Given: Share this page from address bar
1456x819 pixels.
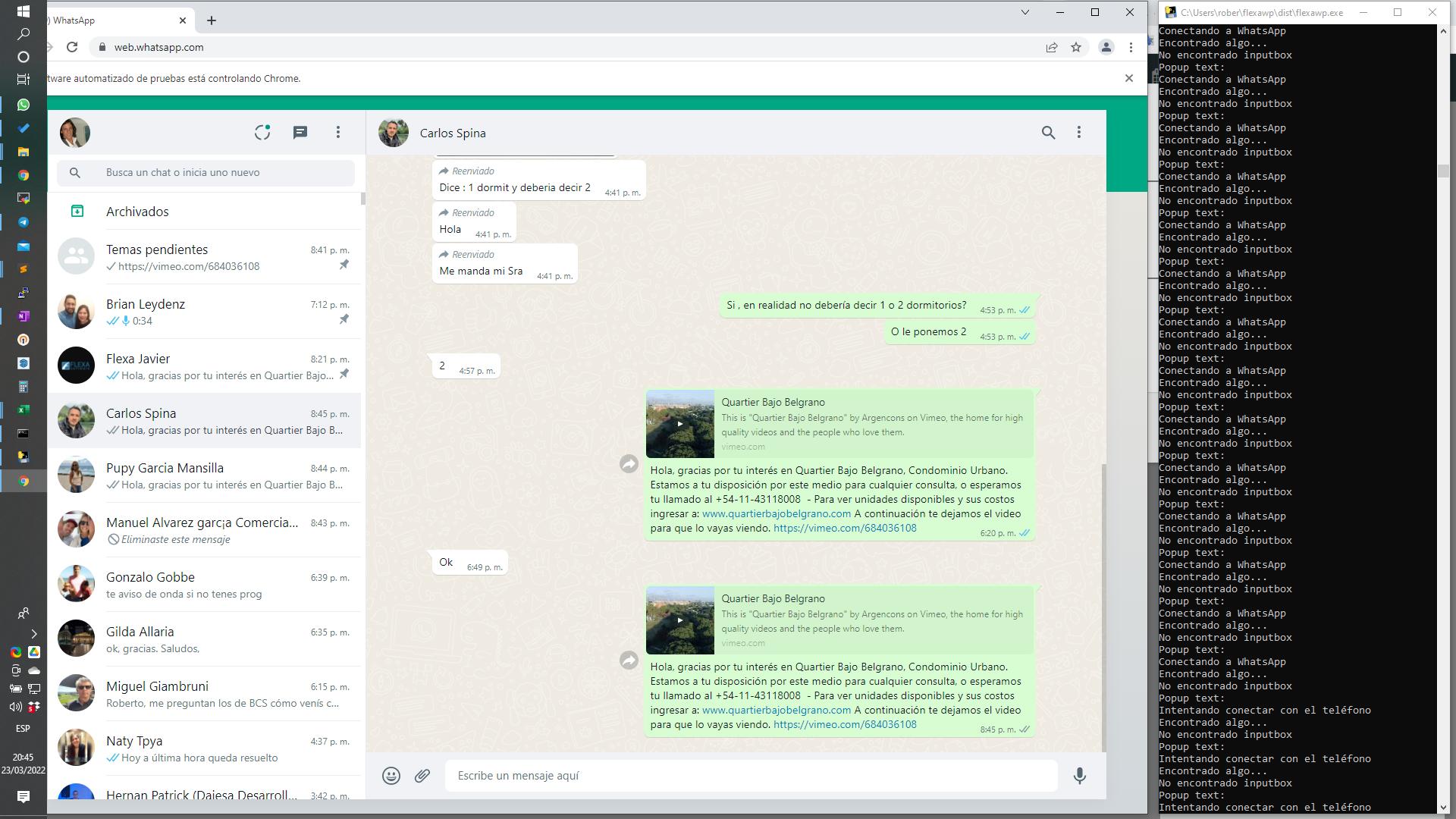Looking at the screenshot, I should pos(1052,47).
